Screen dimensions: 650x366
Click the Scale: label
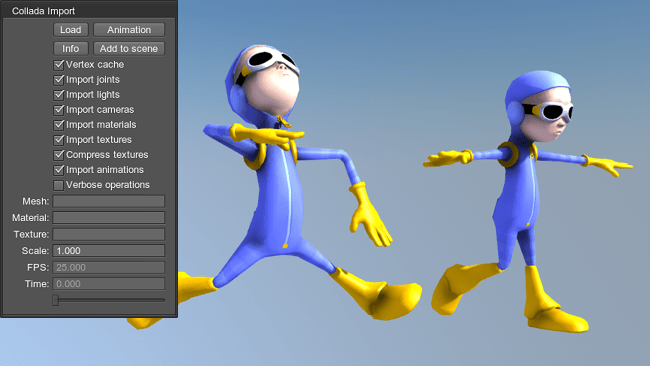(x=35, y=251)
